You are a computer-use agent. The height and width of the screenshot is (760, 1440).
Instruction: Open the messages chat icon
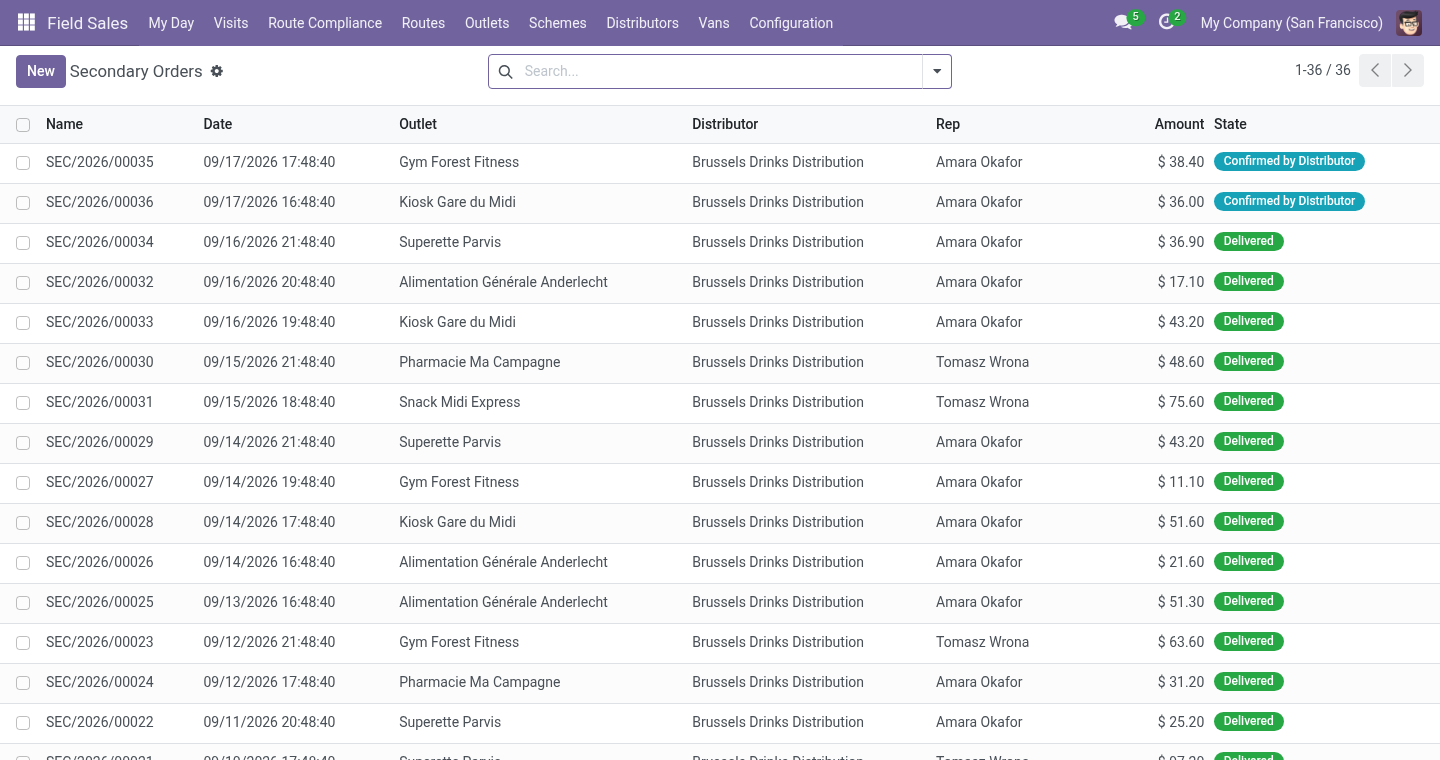pos(1123,22)
